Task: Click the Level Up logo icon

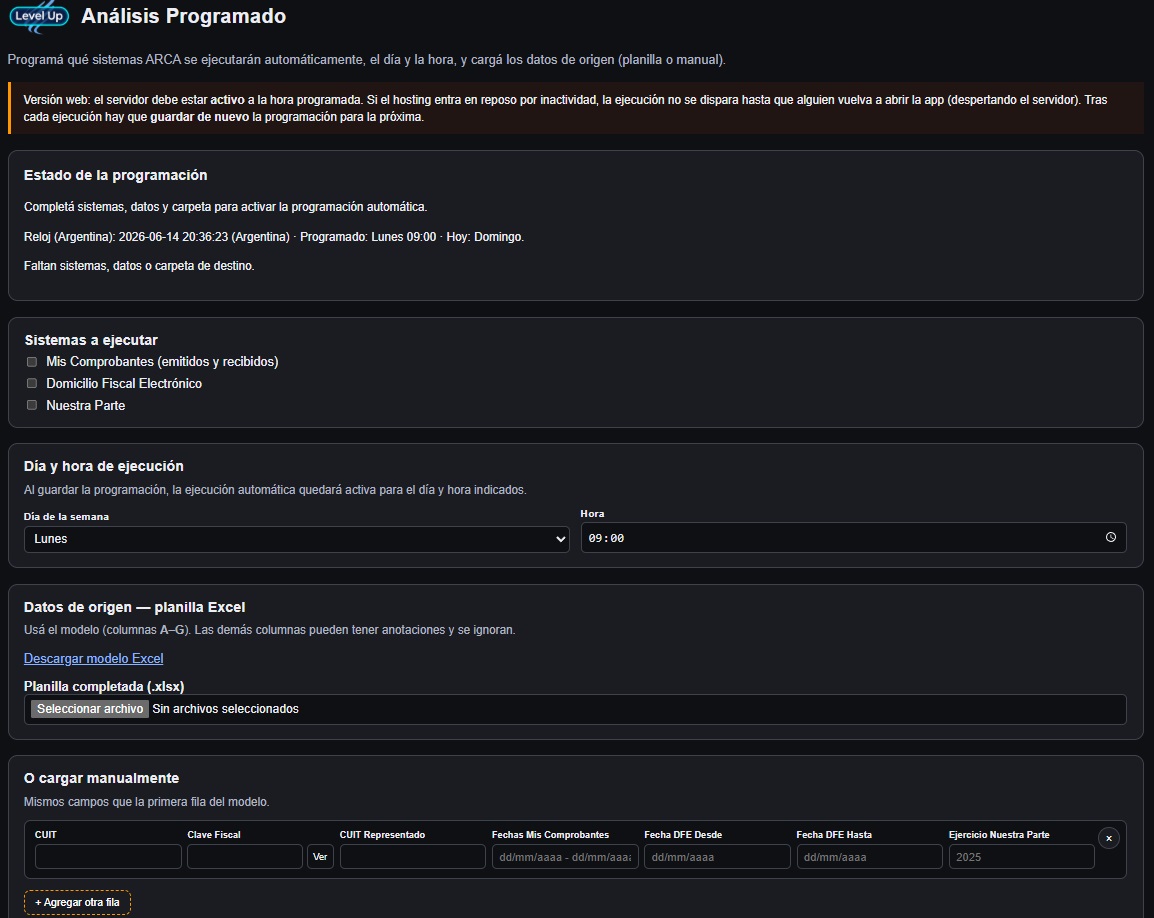Action: [40, 17]
